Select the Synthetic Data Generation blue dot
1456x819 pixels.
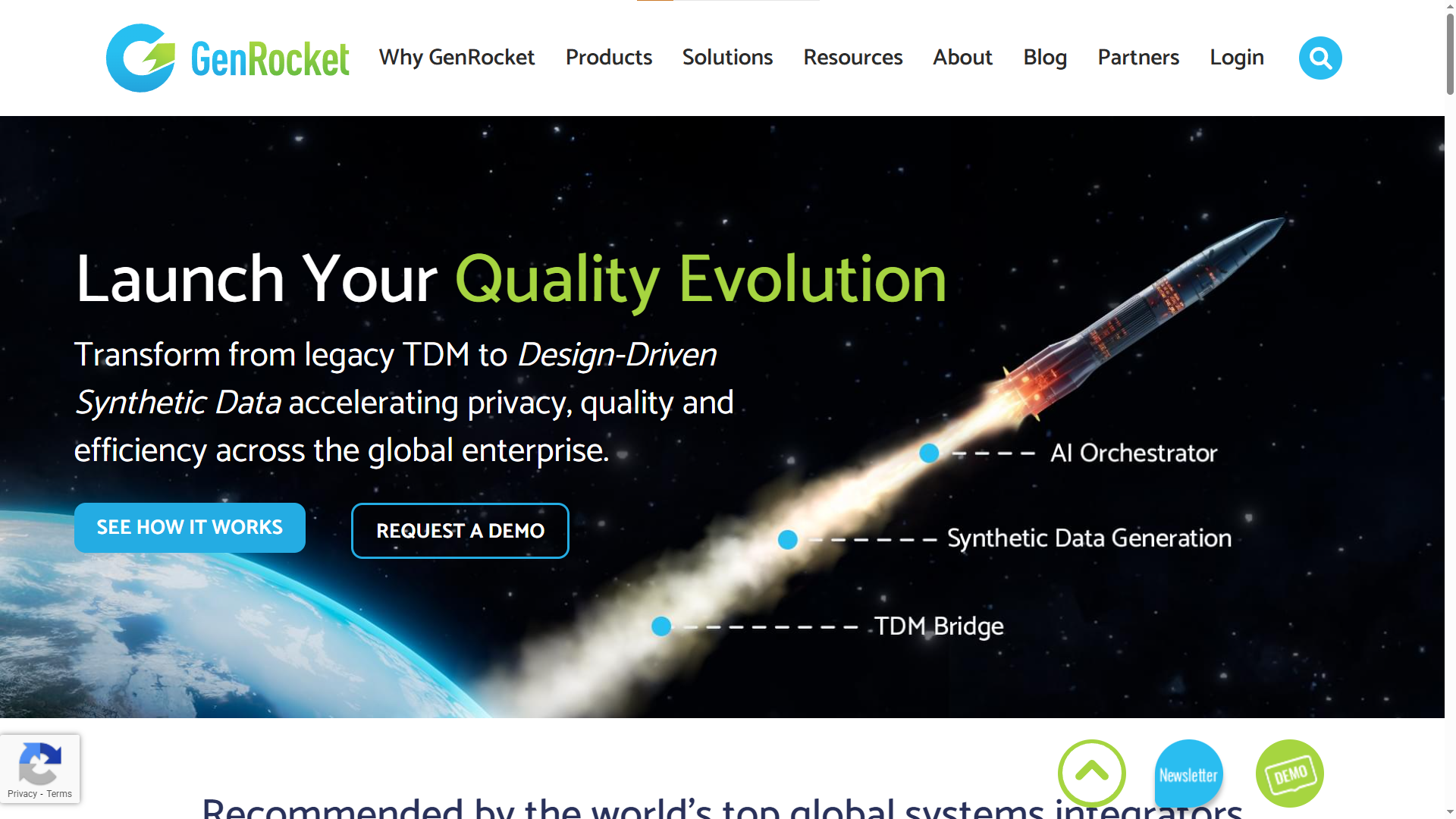788,540
